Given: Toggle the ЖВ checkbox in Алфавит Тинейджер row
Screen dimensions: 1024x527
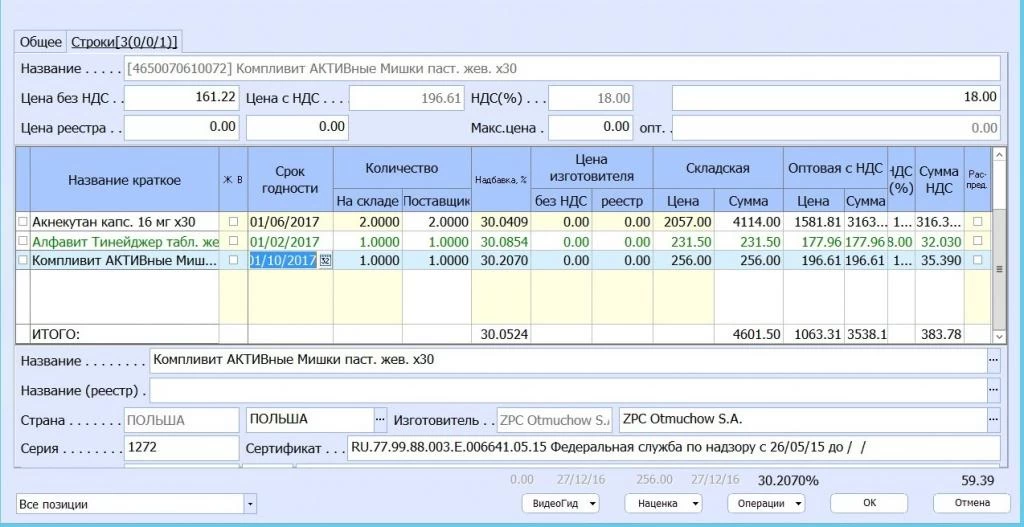Looking at the screenshot, I should [x=233, y=241].
